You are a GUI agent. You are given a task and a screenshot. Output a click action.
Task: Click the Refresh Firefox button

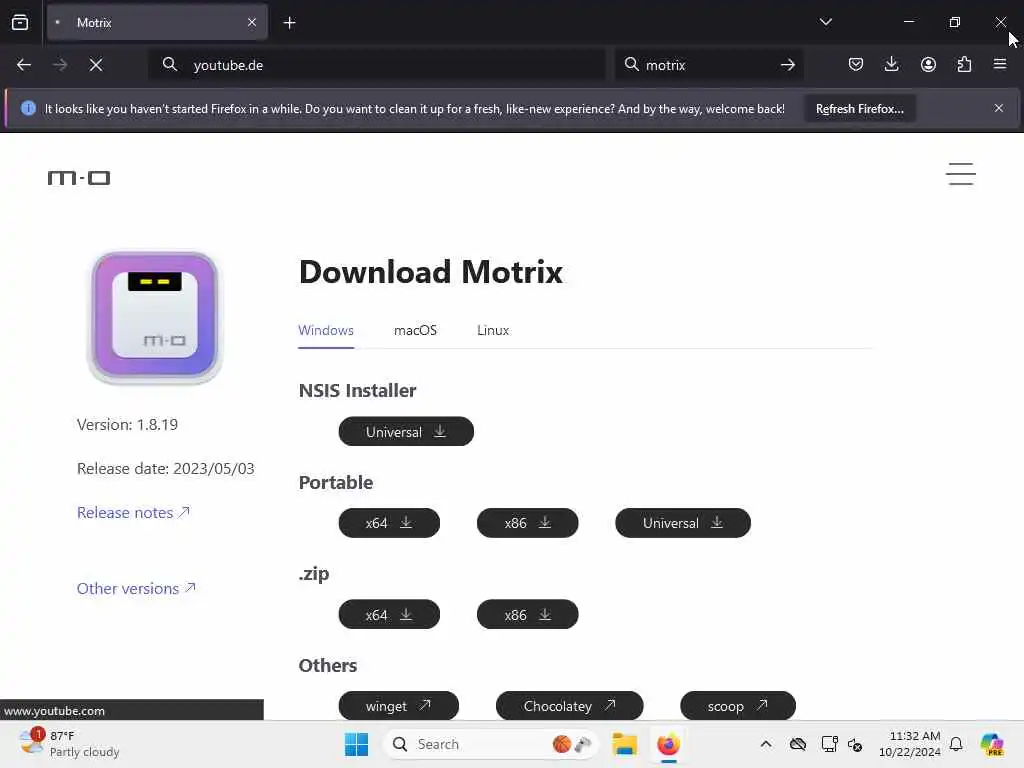[859, 108]
